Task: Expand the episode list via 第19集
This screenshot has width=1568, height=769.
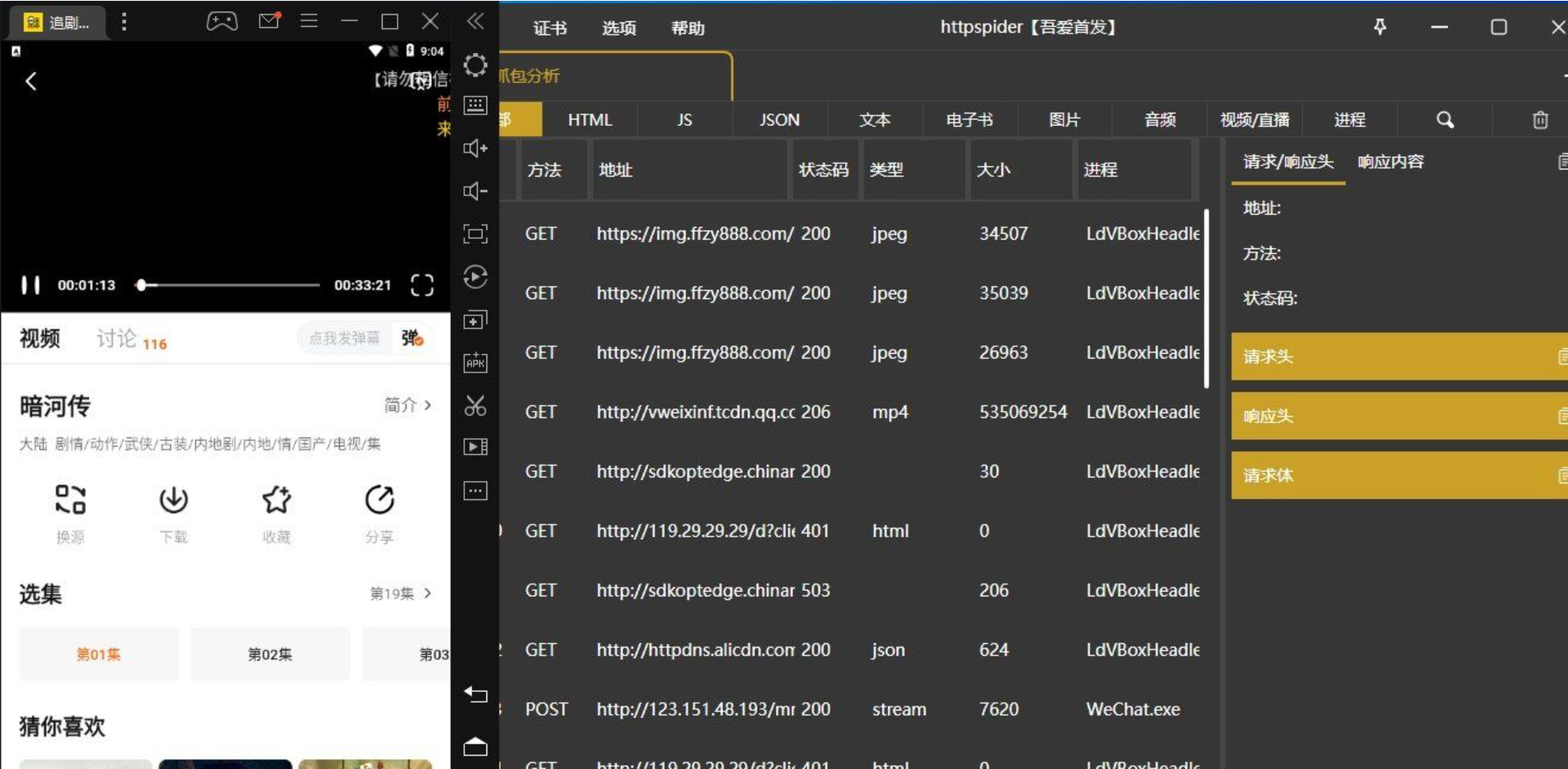Action: (x=402, y=593)
